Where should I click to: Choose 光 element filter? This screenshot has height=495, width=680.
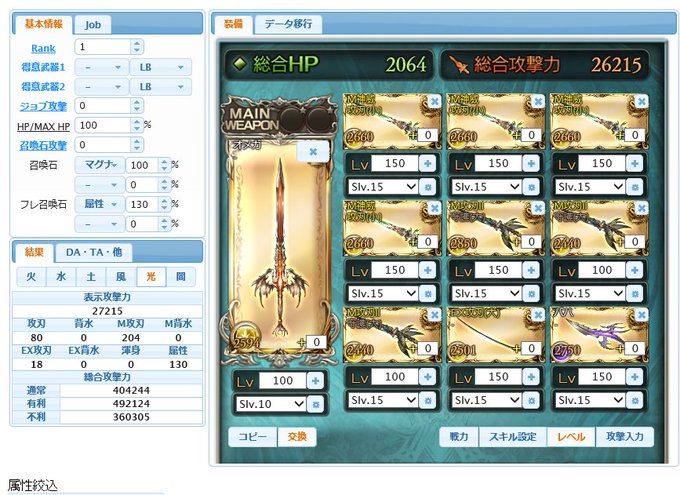[x=151, y=277]
